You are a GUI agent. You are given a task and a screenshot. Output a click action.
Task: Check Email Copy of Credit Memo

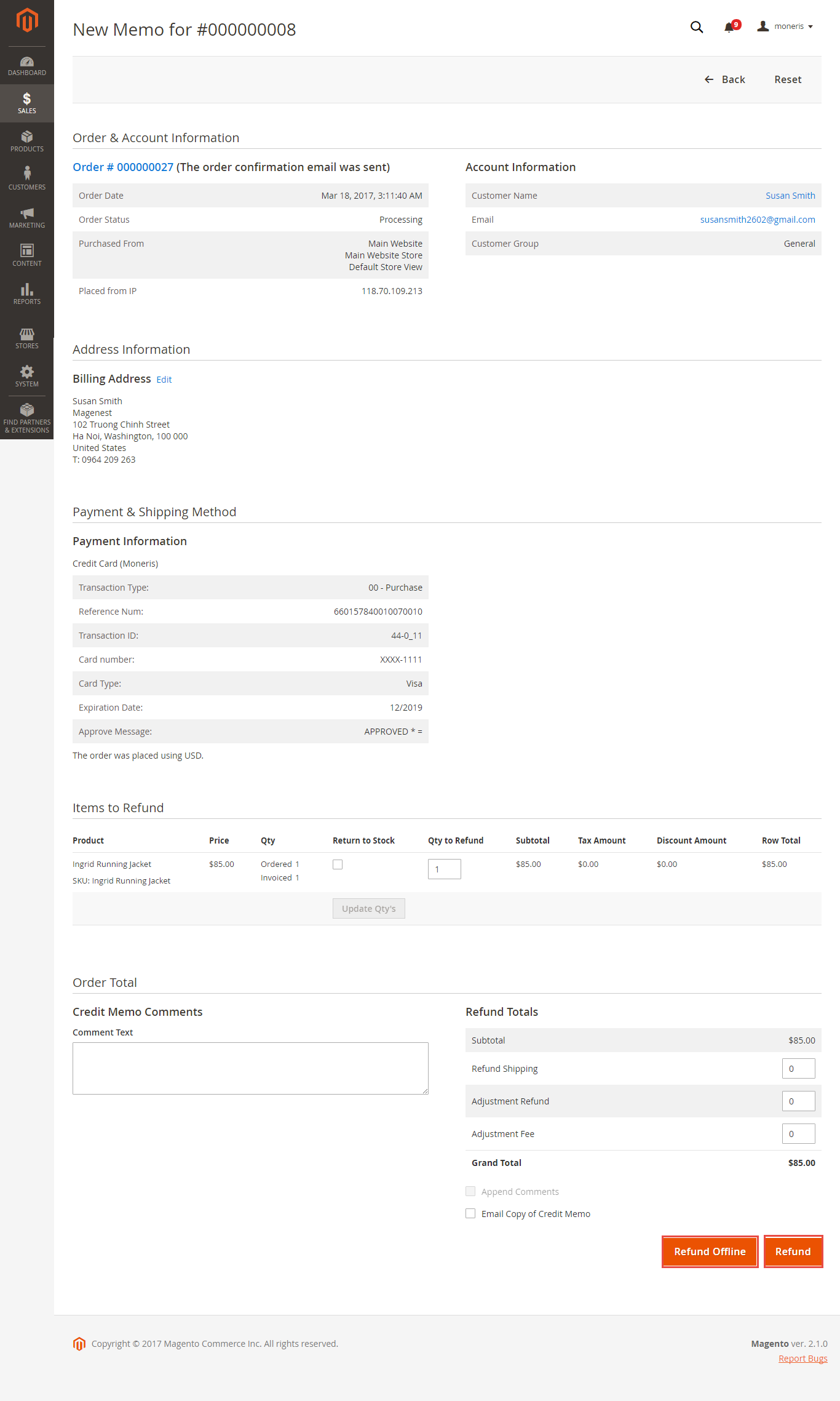[470, 1213]
